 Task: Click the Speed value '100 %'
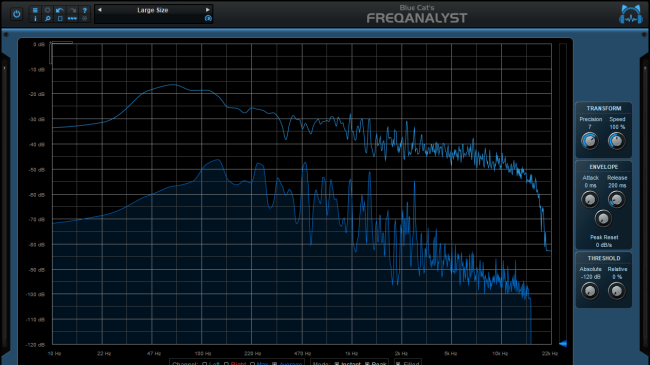coord(617,127)
